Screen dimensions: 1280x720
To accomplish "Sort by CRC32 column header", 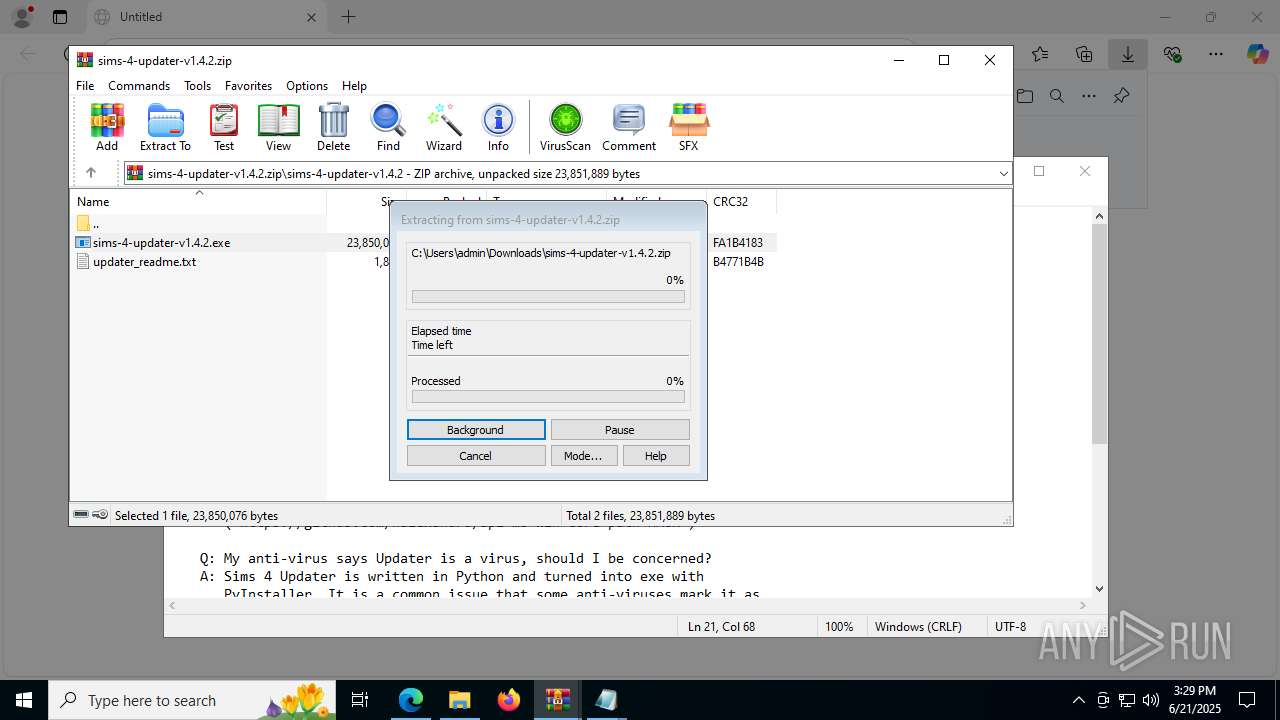I will click(x=741, y=201).
